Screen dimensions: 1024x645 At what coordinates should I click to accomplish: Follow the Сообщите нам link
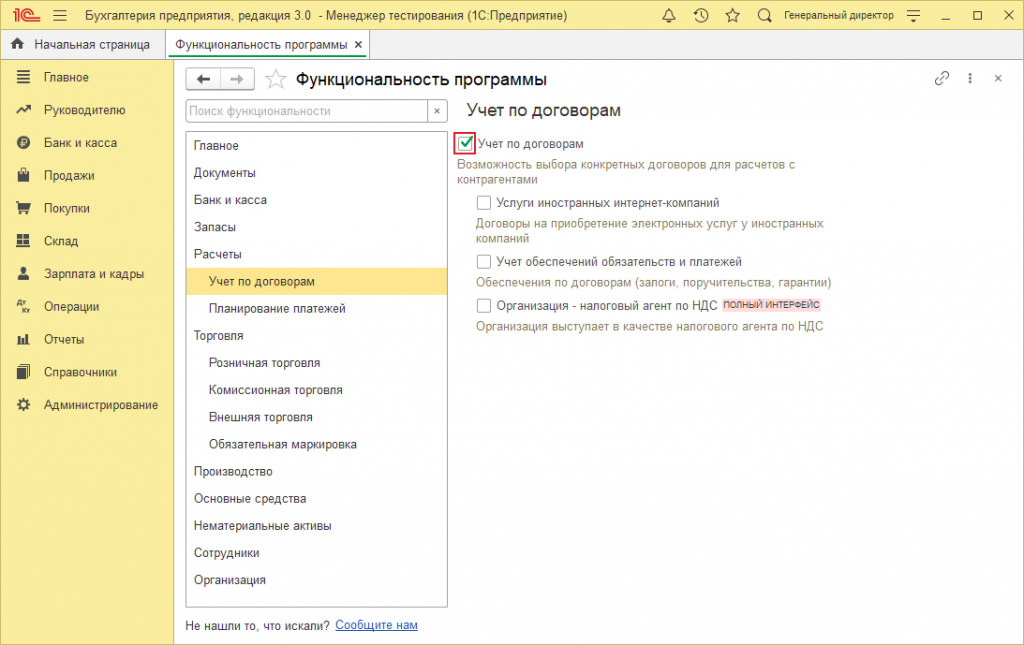tap(376, 625)
